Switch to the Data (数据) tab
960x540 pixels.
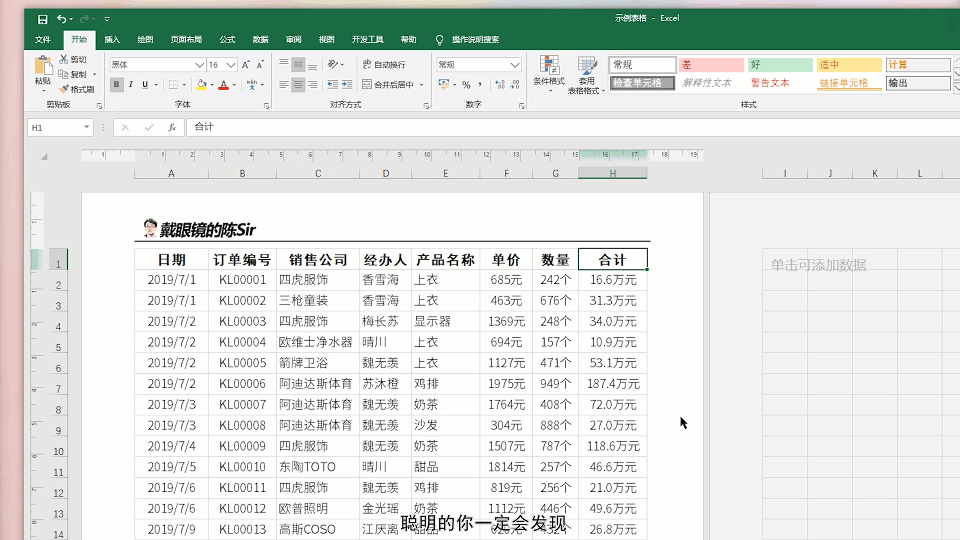coord(260,40)
